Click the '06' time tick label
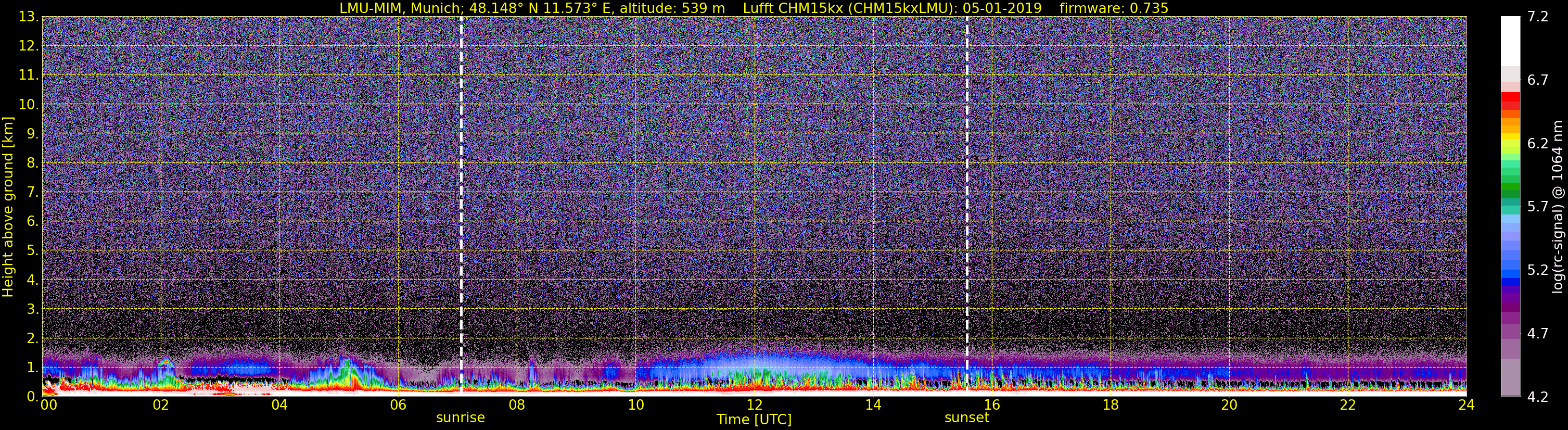Screen dimensions: 1568x430 pyautogui.click(x=398, y=405)
